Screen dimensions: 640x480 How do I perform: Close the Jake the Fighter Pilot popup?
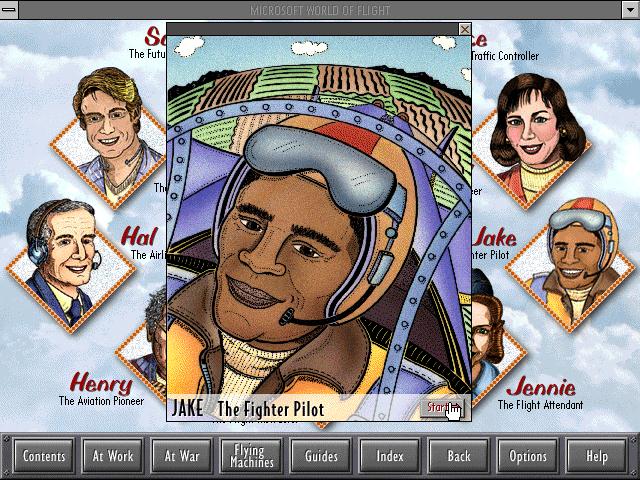pos(464,29)
